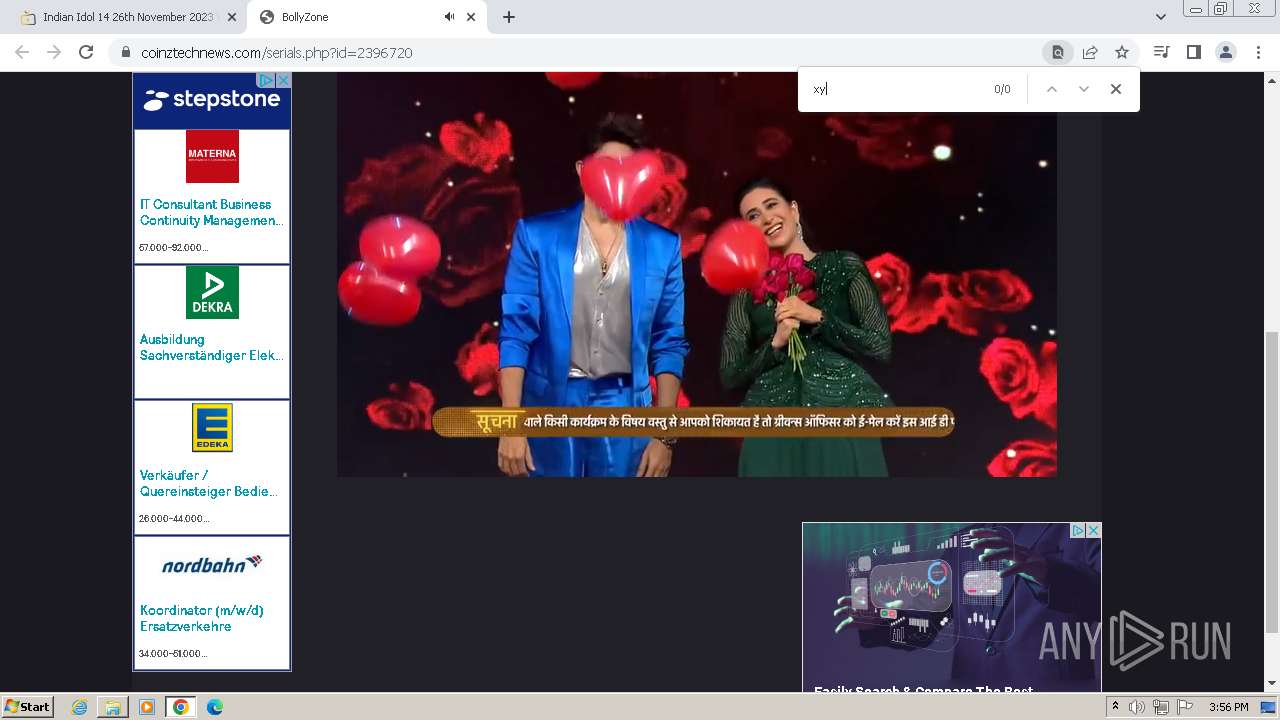This screenshot has width=1280, height=720.
Task: Reload the current page
Action: point(86,52)
